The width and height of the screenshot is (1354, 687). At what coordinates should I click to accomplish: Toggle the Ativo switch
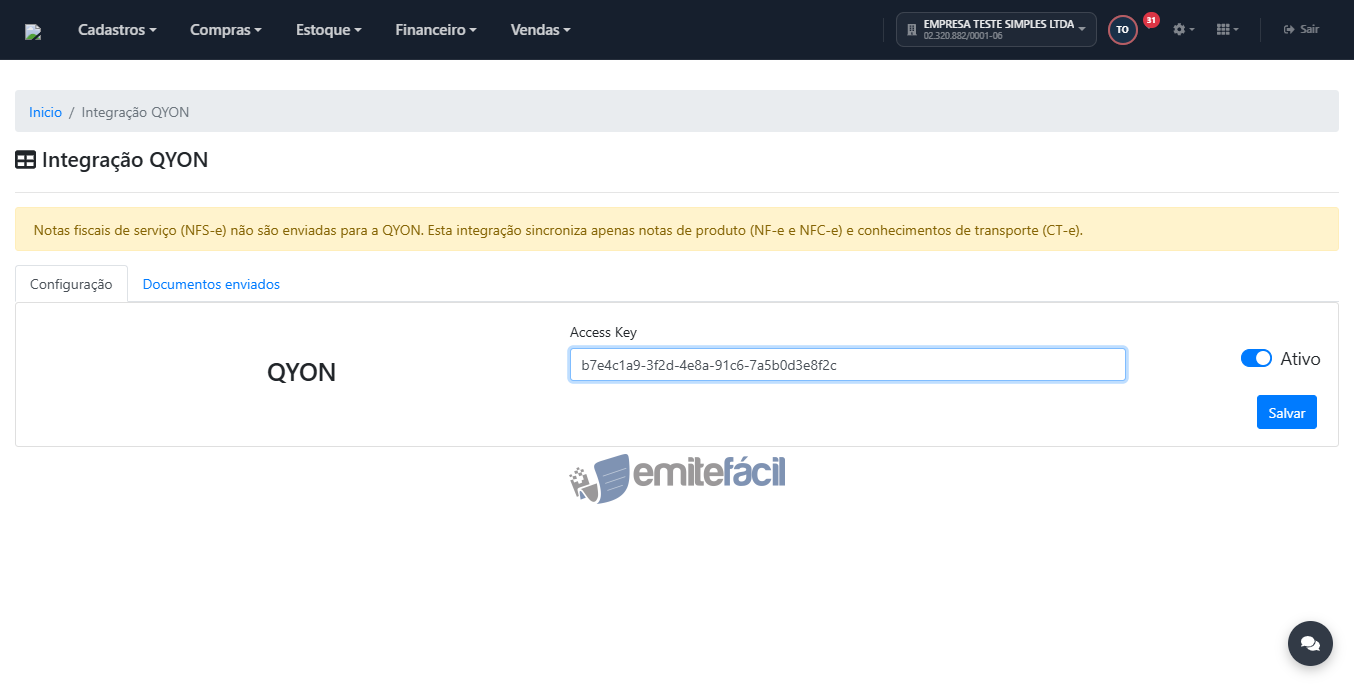pyautogui.click(x=1256, y=358)
